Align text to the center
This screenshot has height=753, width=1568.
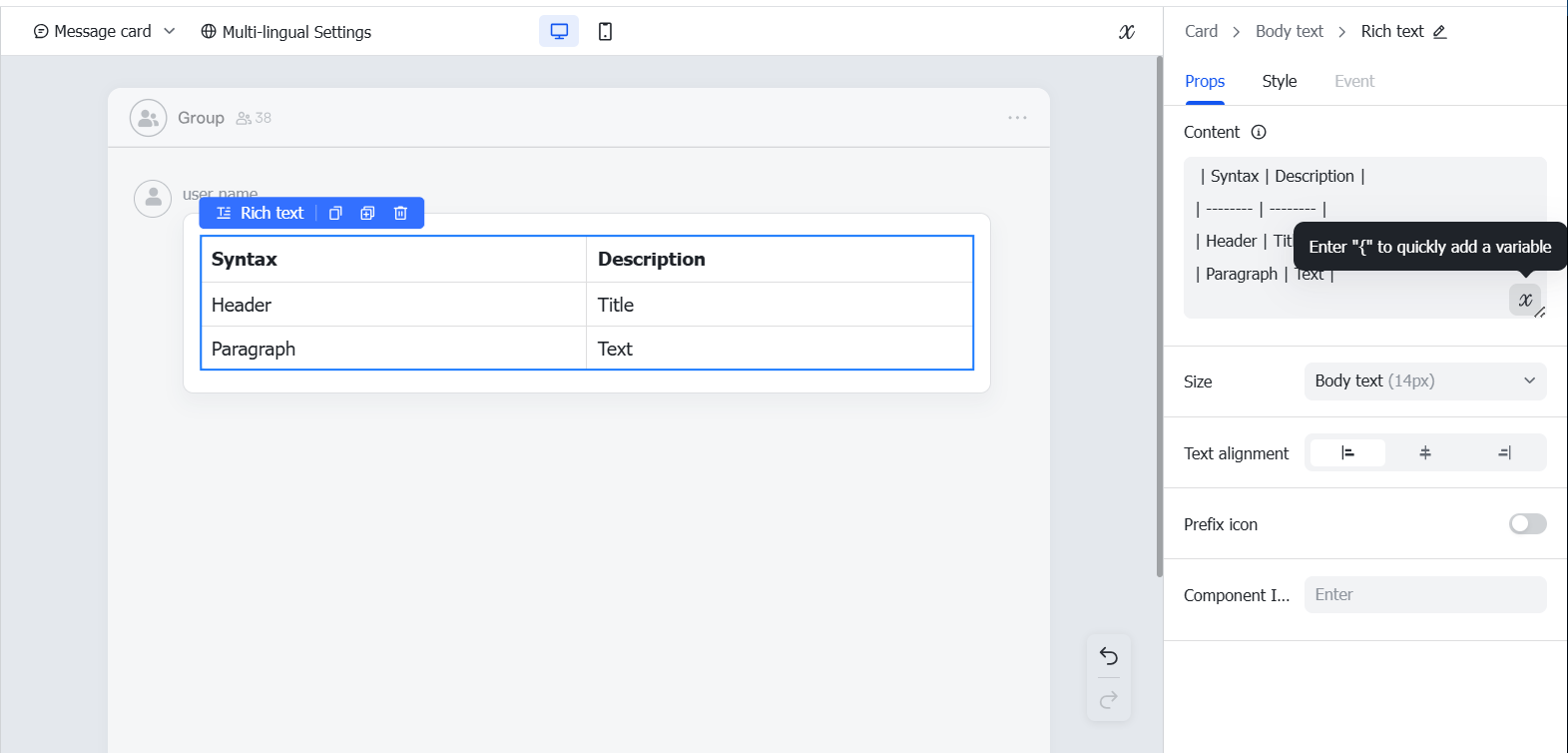point(1425,452)
